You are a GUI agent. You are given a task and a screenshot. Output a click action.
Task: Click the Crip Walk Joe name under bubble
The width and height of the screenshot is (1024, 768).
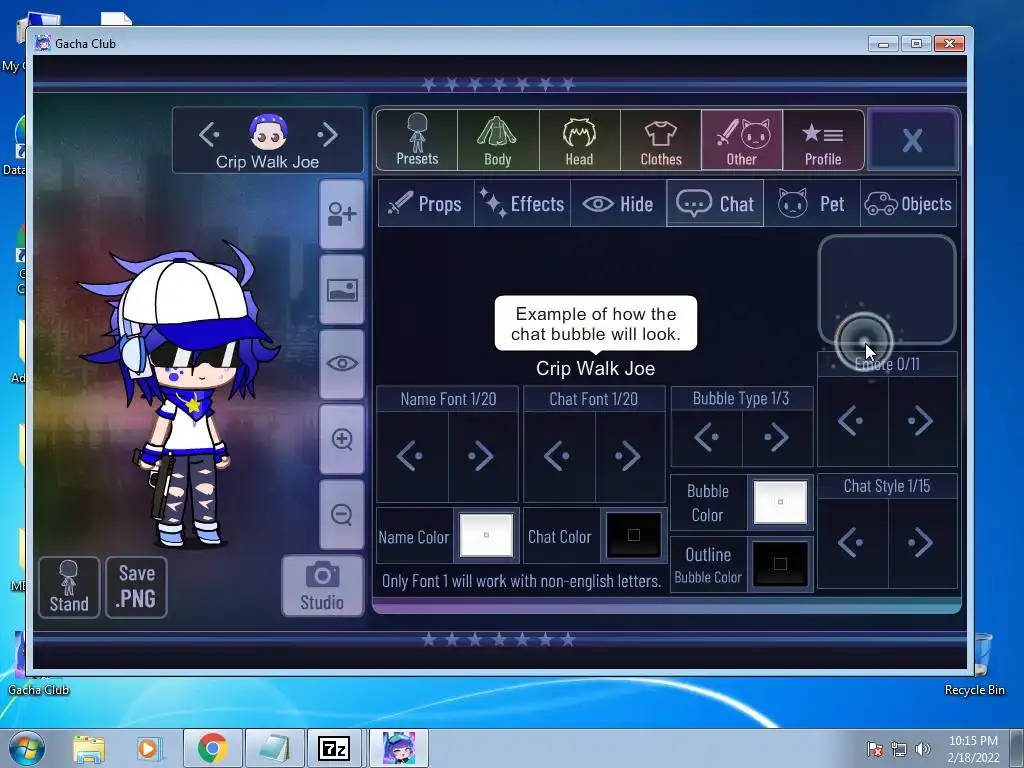596,368
